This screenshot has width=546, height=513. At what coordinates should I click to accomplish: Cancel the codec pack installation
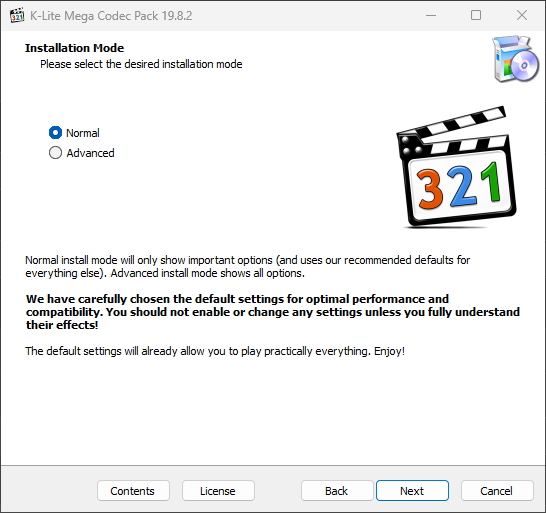tap(497, 491)
